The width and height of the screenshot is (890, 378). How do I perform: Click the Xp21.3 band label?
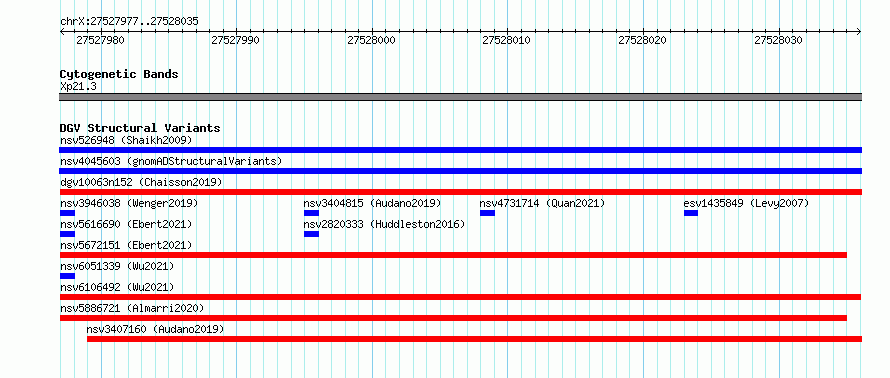[x=78, y=87]
